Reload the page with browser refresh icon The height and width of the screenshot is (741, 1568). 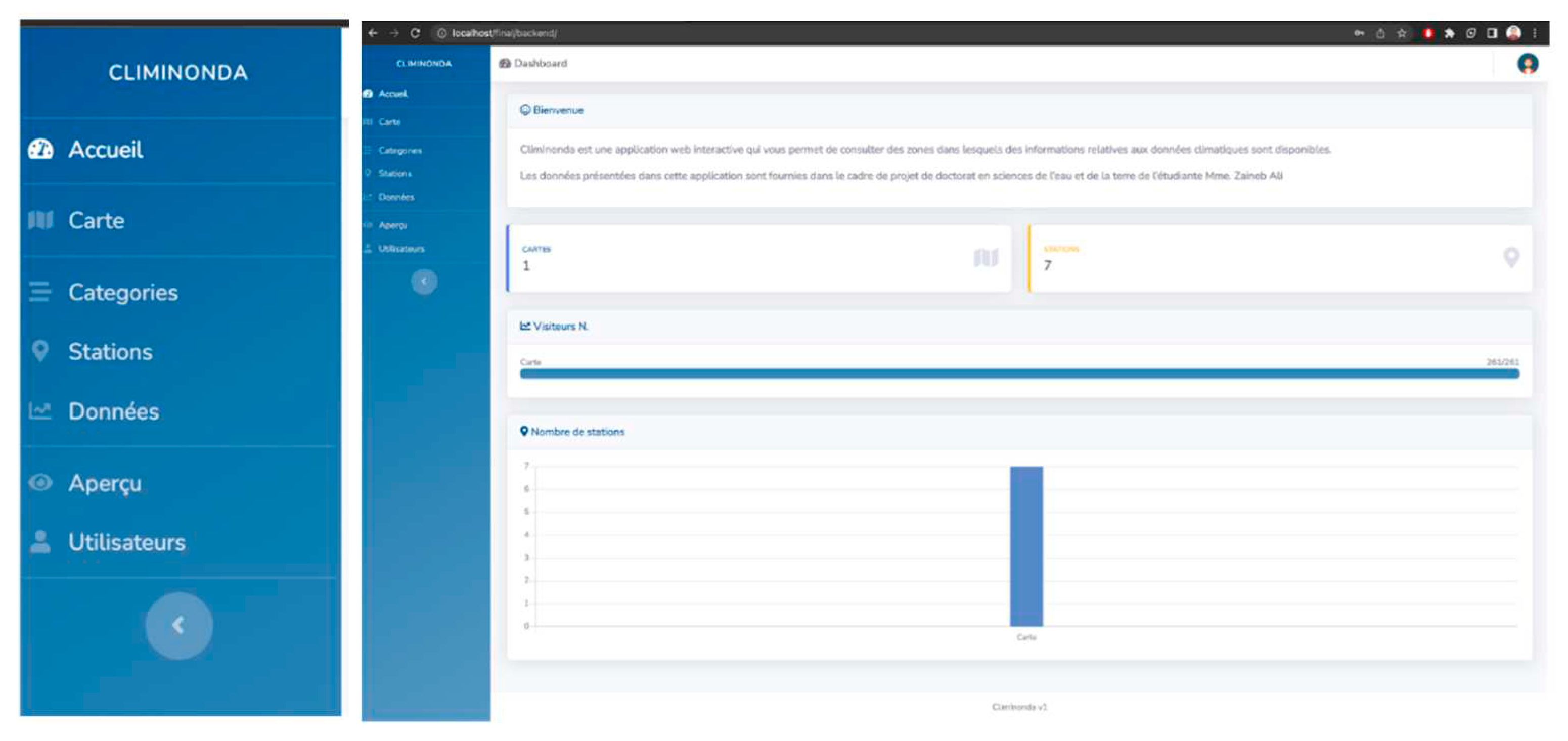415,33
